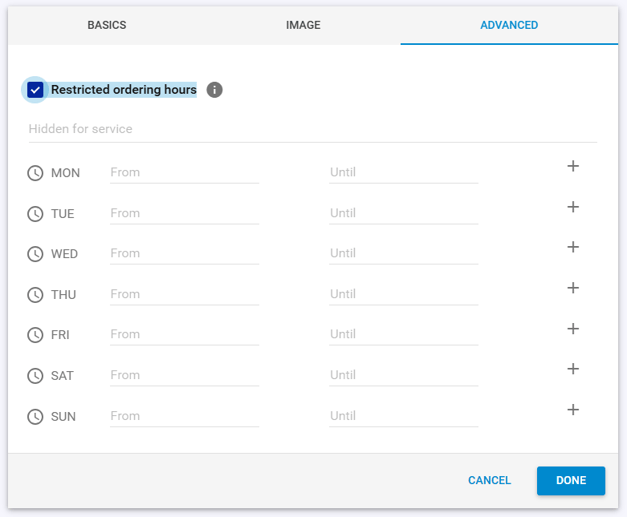Click the THU day label
This screenshot has height=517, width=627.
pyautogui.click(x=63, y=295)
